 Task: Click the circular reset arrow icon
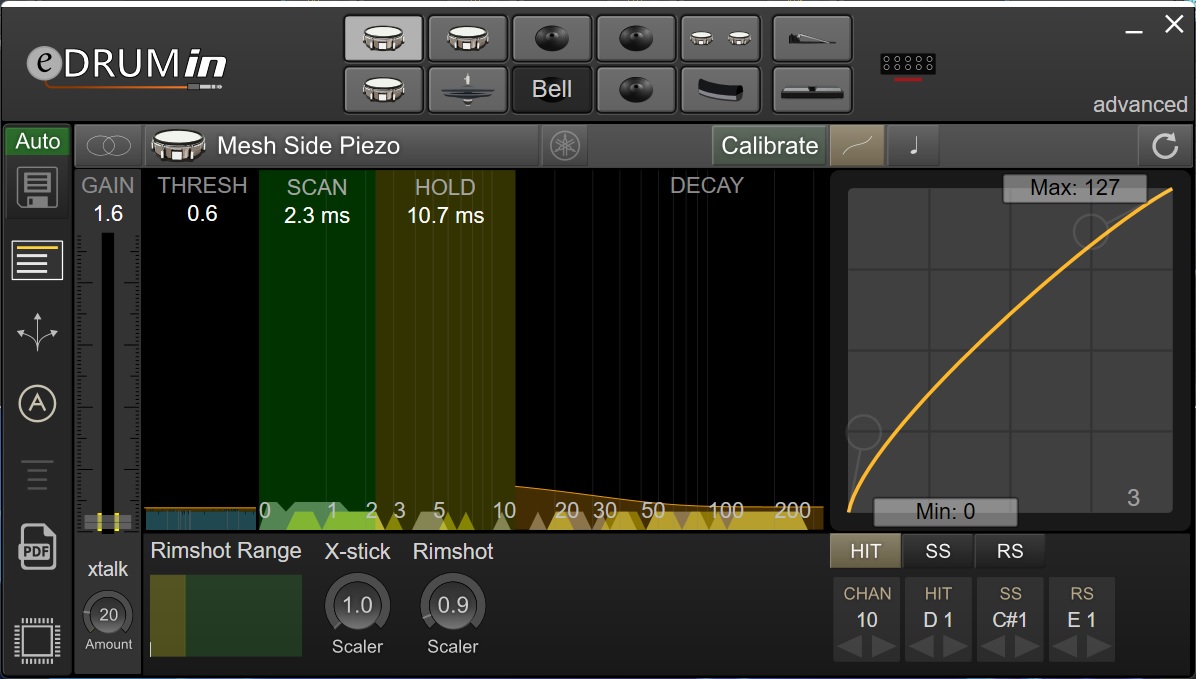1165,146
